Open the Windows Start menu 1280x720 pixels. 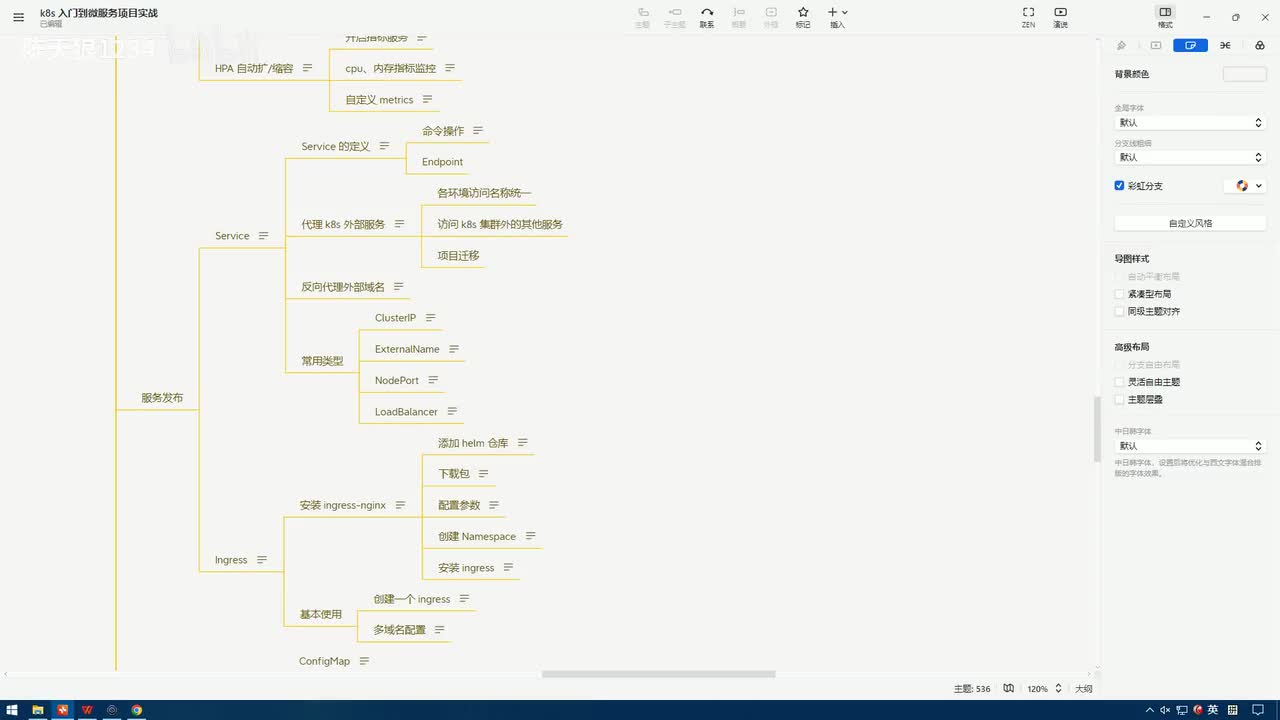11,710
